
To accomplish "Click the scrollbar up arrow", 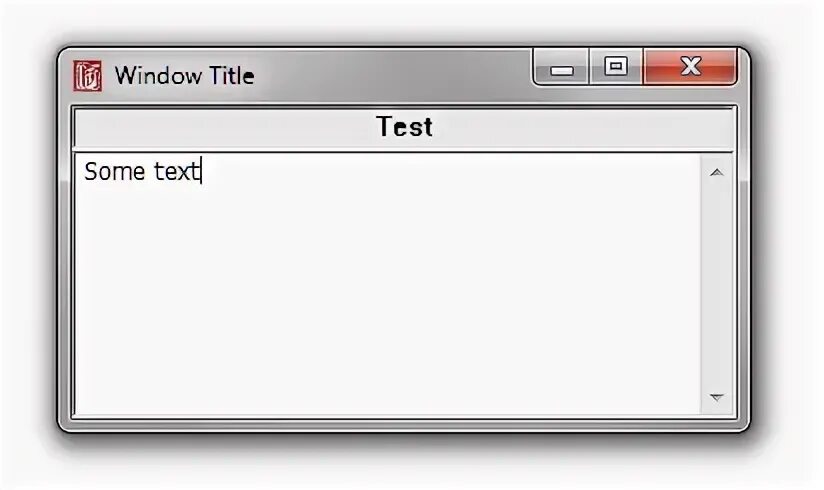I will [x=716, y=172].
